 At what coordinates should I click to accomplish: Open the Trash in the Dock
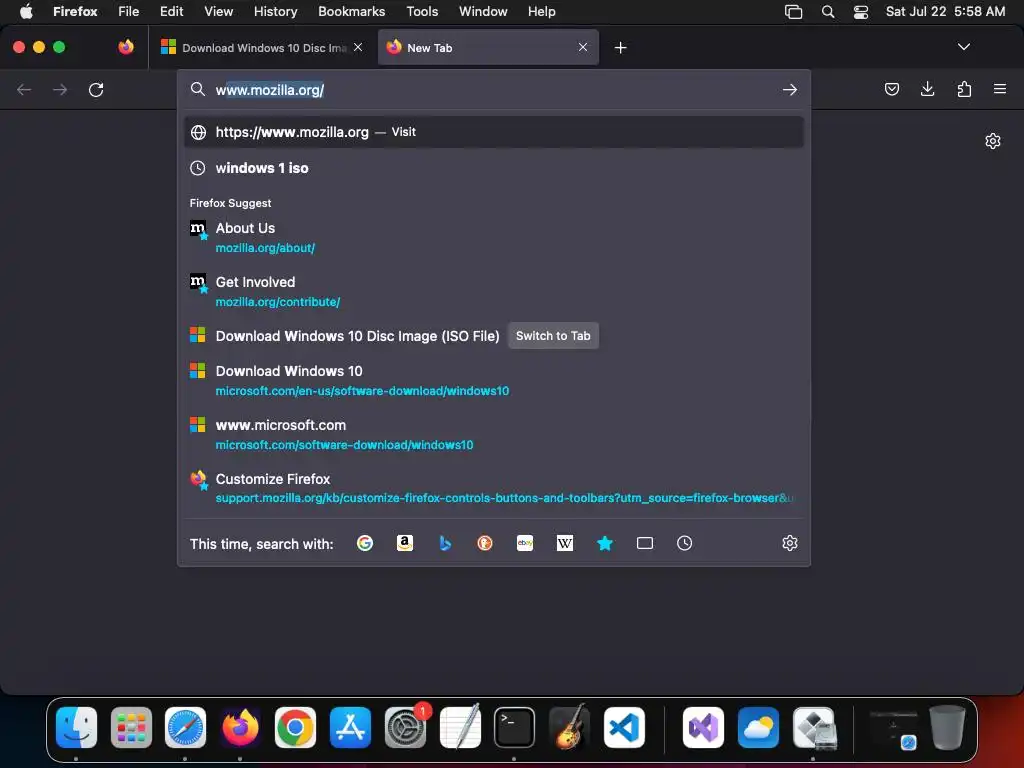point(948,727)
